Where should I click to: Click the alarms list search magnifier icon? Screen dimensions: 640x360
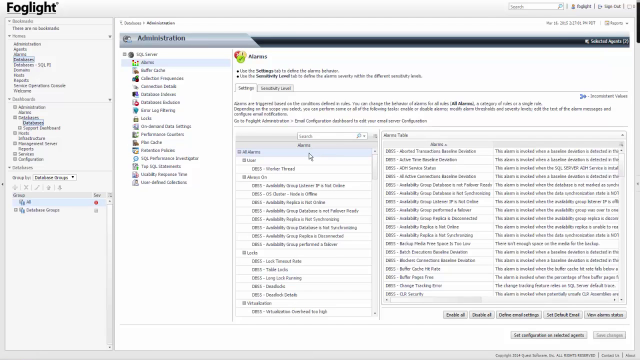(x=359, y=136)
